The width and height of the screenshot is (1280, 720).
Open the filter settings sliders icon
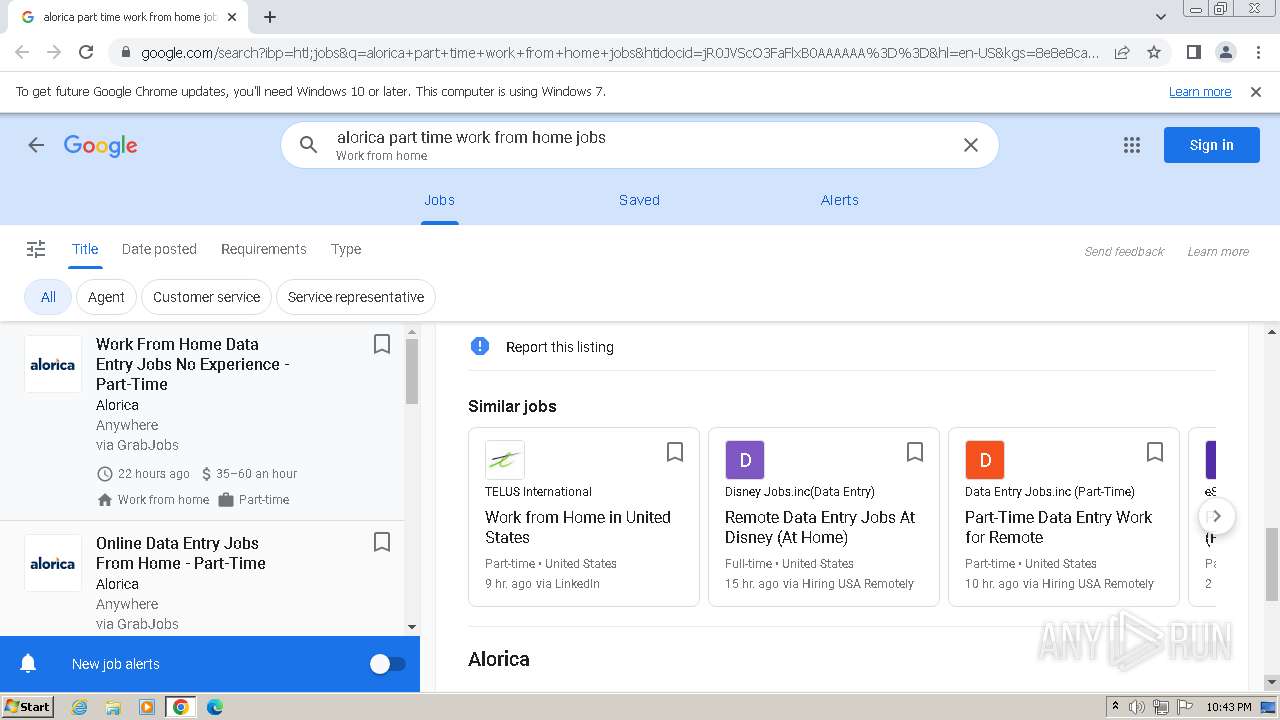point(36,249)
